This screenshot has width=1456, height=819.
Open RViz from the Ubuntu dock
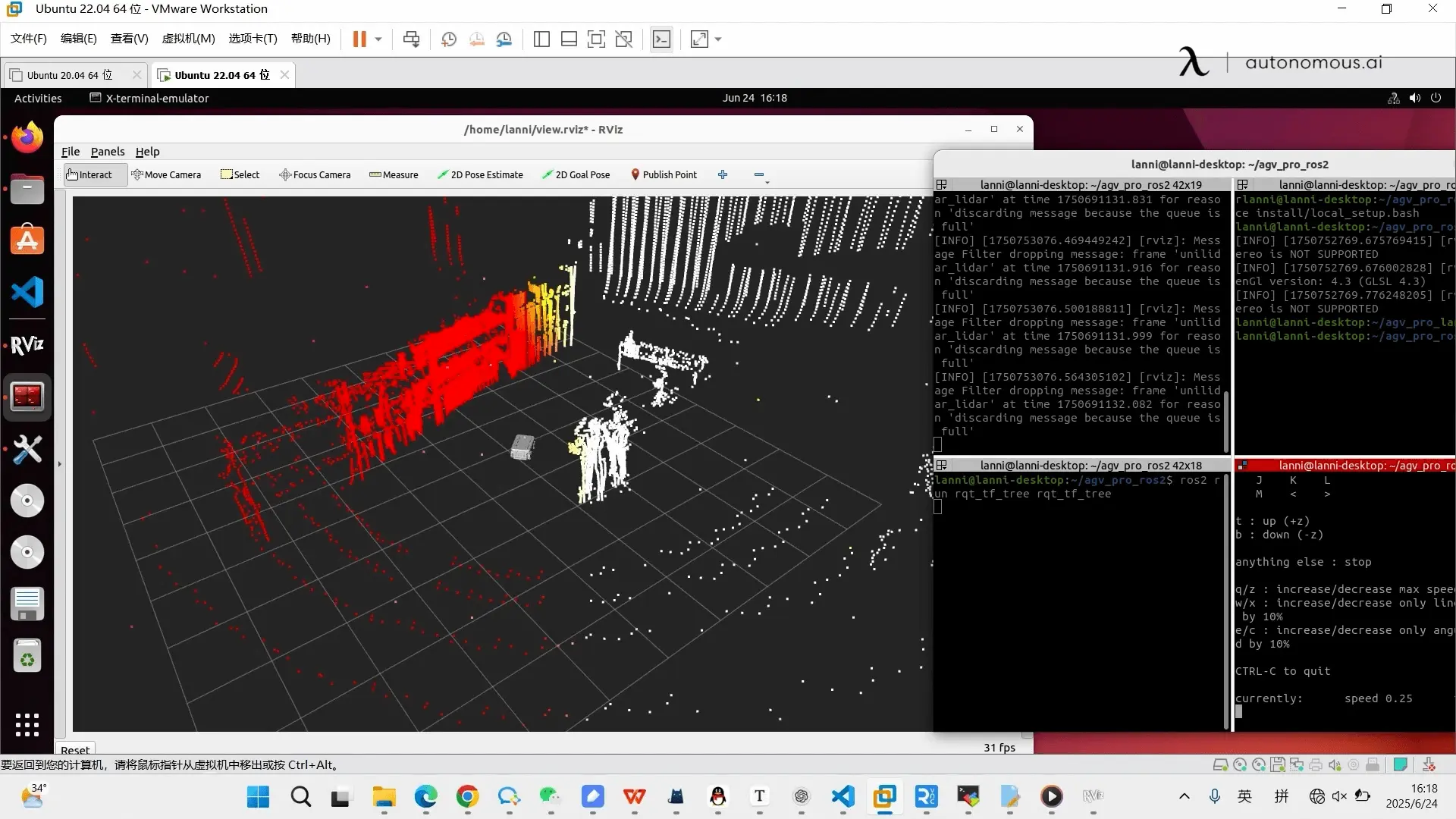27,345
